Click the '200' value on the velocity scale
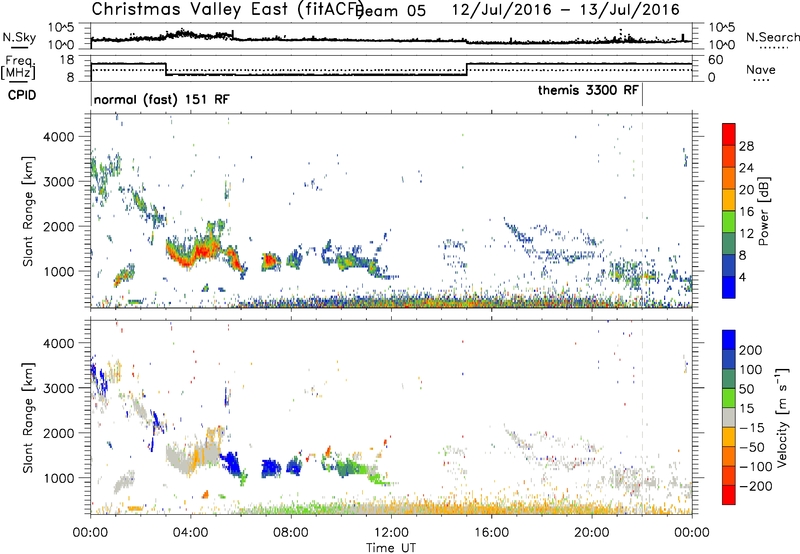800x554 pixels. tap(751, 350)
